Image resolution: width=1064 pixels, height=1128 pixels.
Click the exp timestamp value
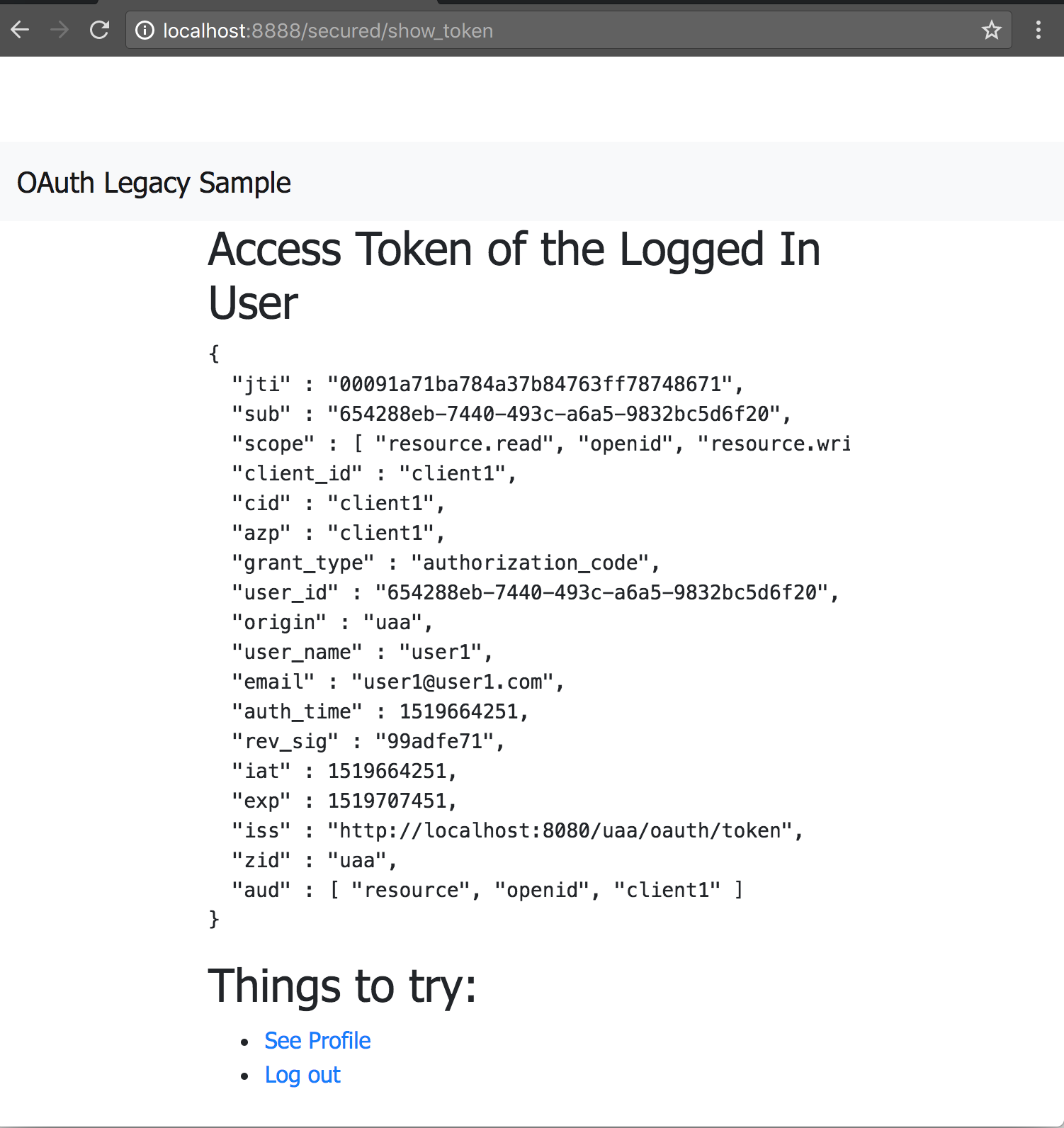pyautogui.click(x=387, y=801)
